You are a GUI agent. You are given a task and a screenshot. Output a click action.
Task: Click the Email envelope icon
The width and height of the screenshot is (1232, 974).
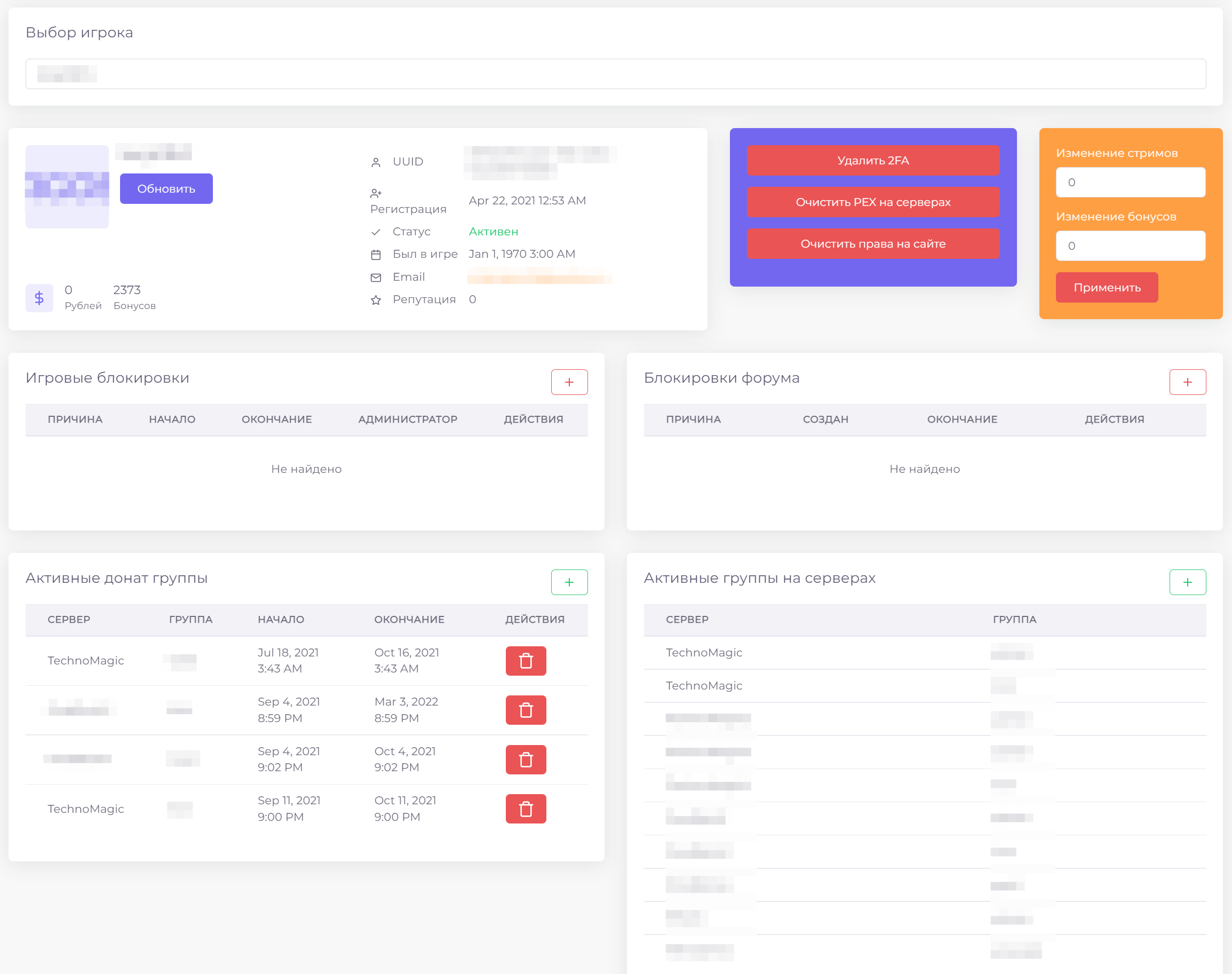[376, 278]
